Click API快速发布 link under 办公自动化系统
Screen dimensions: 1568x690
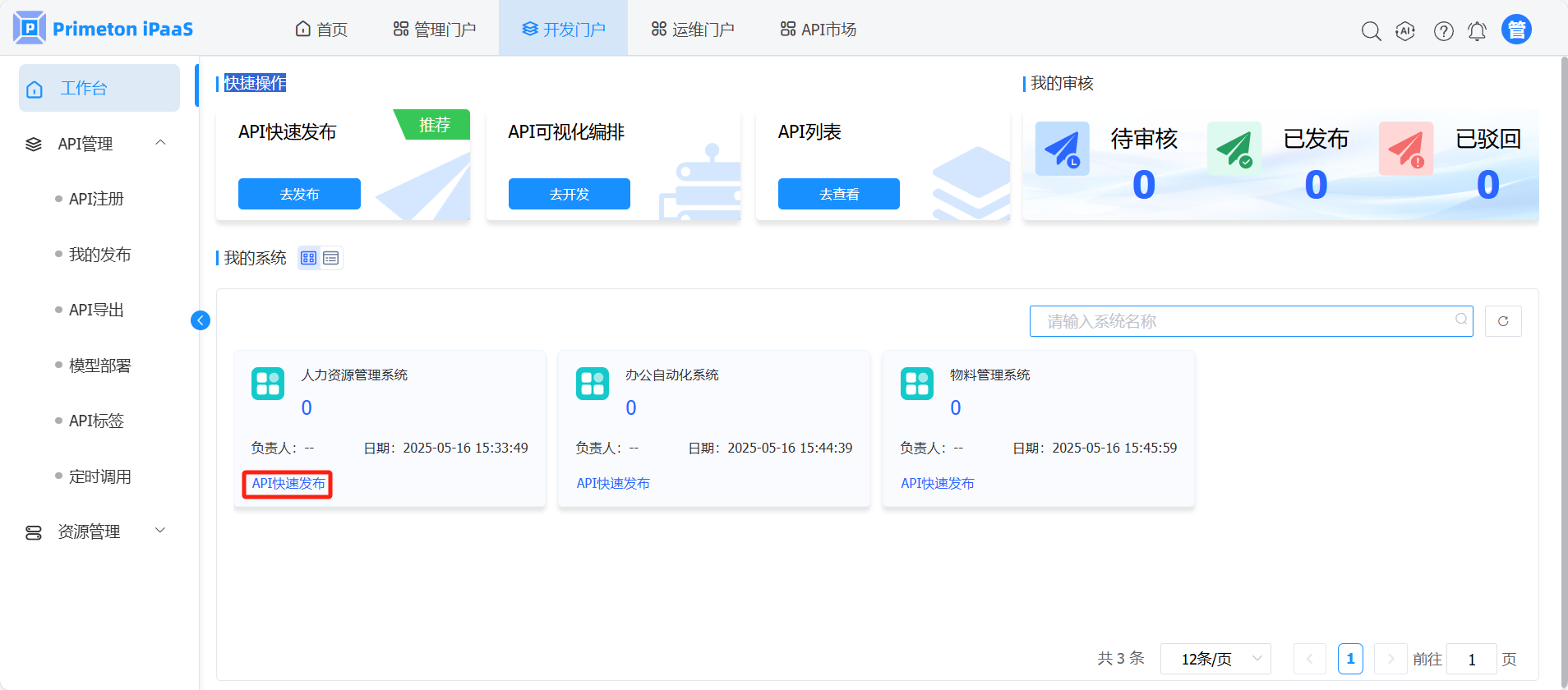613,483
